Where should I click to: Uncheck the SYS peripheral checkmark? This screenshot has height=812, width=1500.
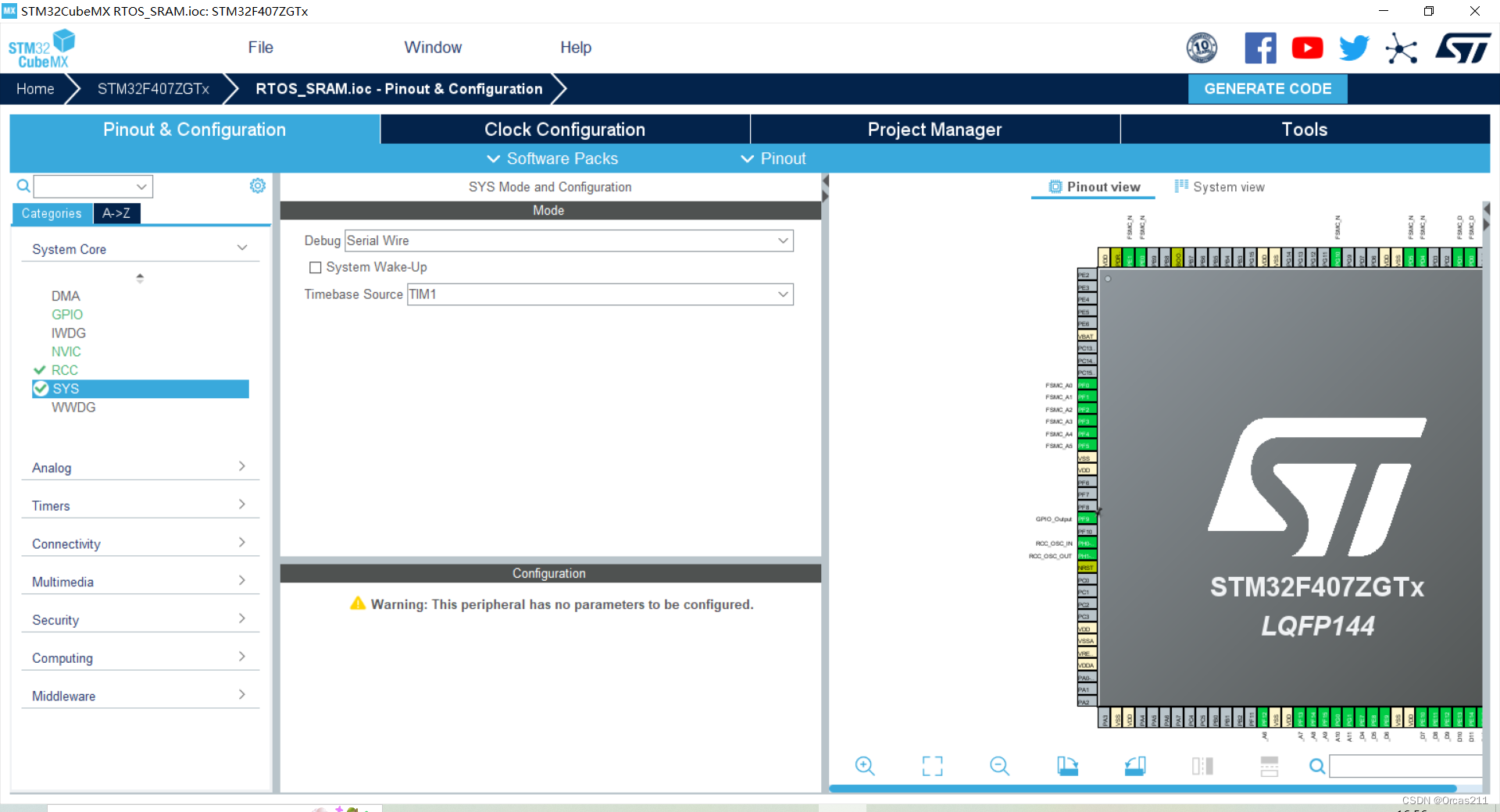point(41,388)
